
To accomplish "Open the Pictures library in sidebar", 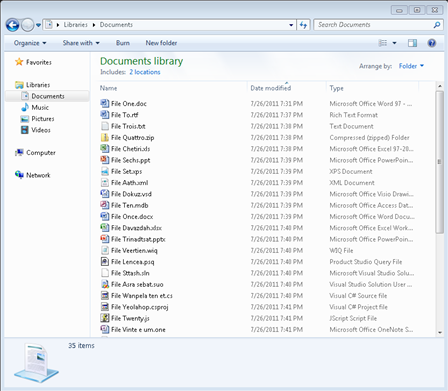I will [x=43, y=119].
